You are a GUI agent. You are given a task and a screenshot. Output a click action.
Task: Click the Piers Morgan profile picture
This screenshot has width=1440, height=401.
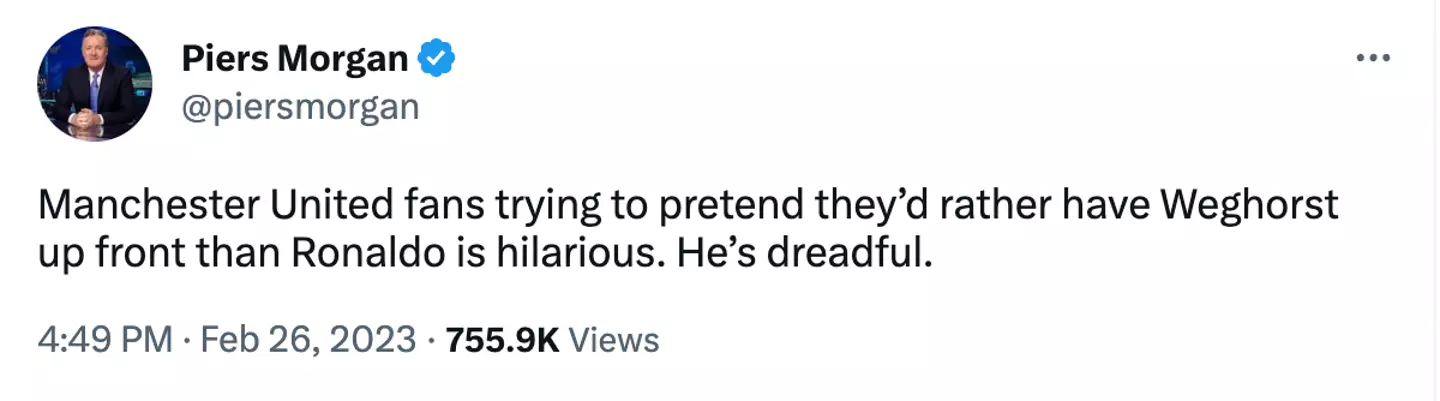pyautogui.click(x=95, y=84)
